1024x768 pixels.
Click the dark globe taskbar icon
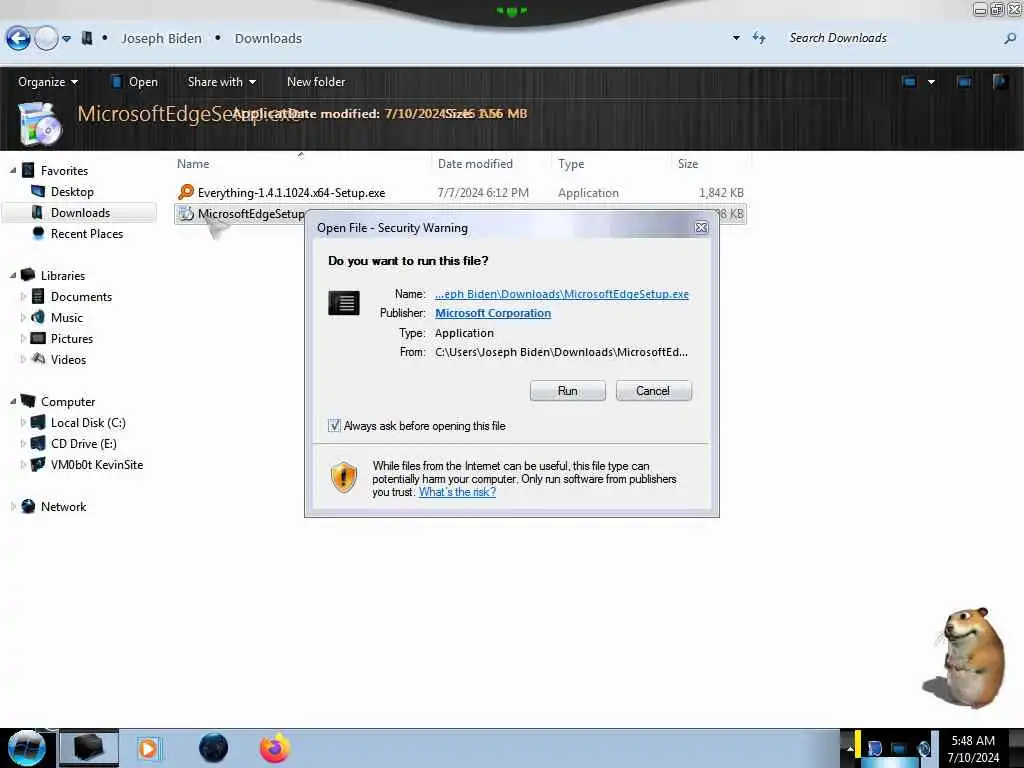pyautogui.click(x=214, y=748)
